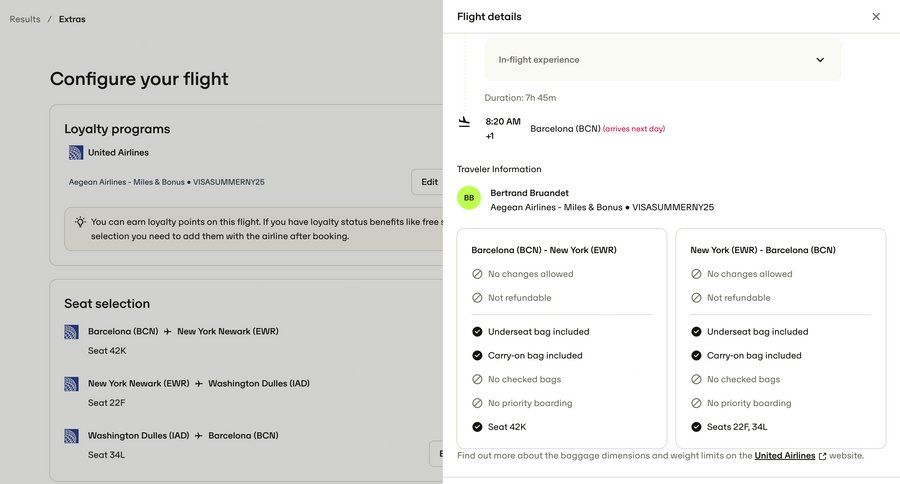Viewport: 900px width, 484px height.
Task: Open the United Airlines website link
Action: 784,456
